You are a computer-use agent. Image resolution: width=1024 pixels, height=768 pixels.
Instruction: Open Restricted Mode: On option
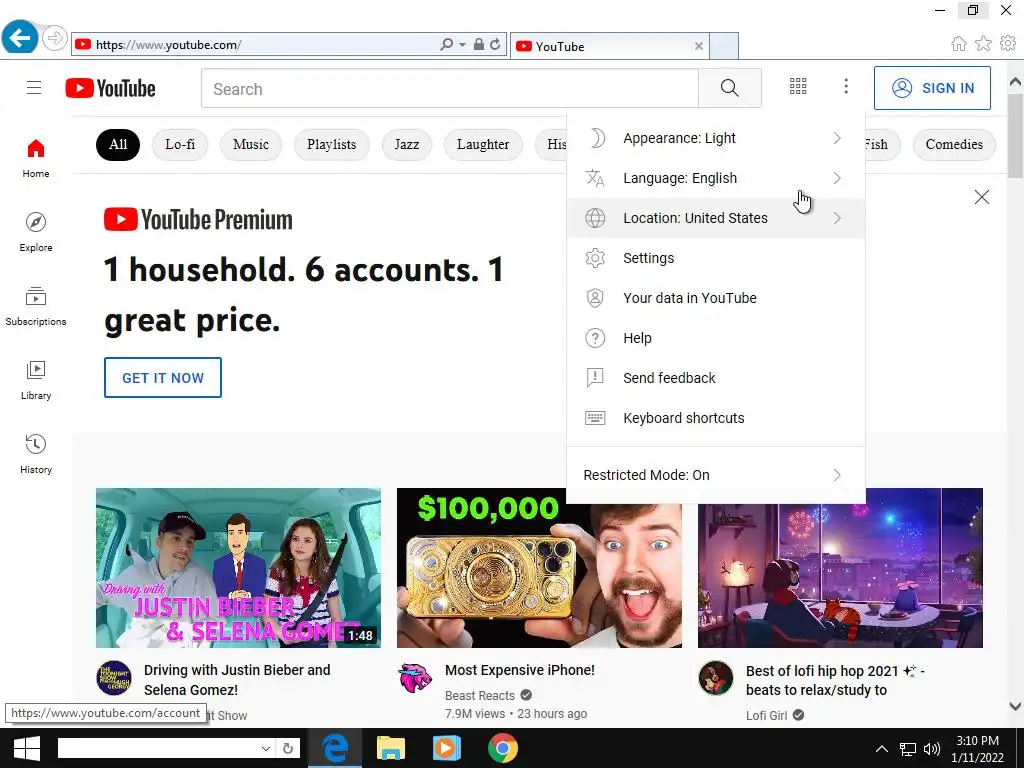click(x=716, y=475)
